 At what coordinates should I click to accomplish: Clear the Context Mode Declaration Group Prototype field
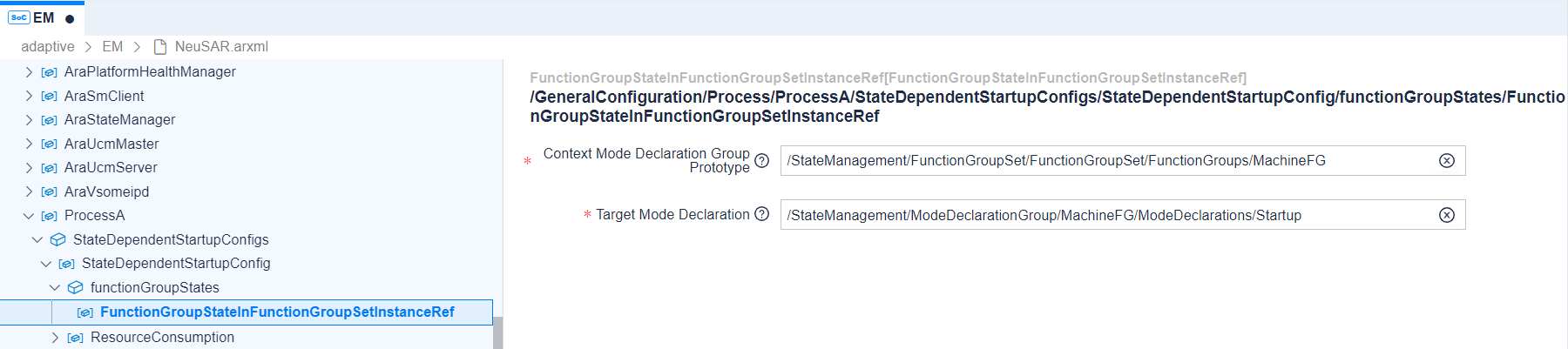point(1446,161)
